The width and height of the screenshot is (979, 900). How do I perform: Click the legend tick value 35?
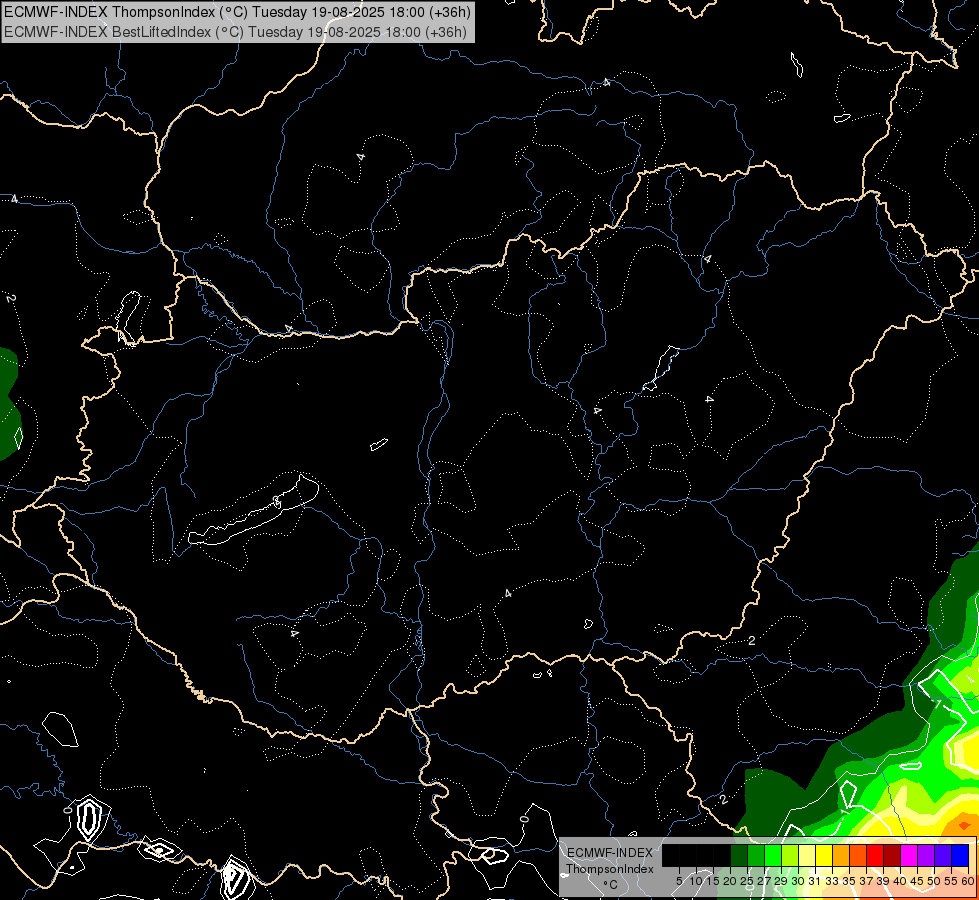tap(849, 881)
